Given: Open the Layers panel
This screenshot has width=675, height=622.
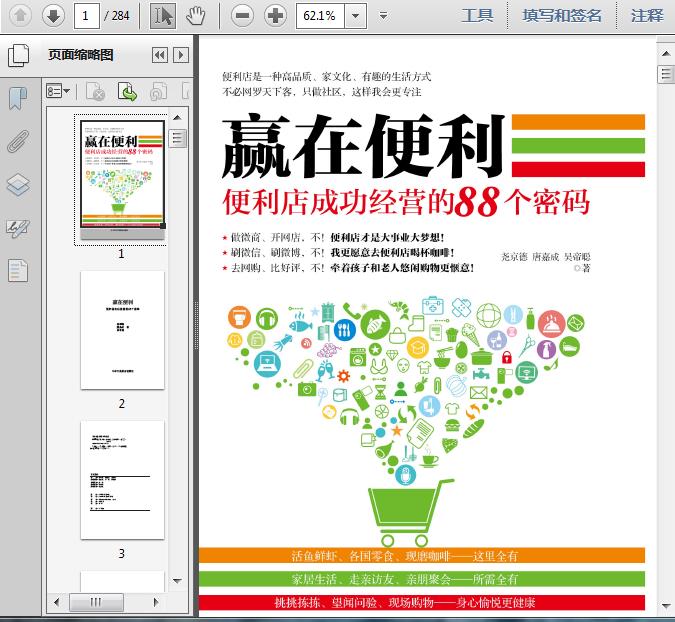Looking at the screenshot, I should [x=18, y=185].
